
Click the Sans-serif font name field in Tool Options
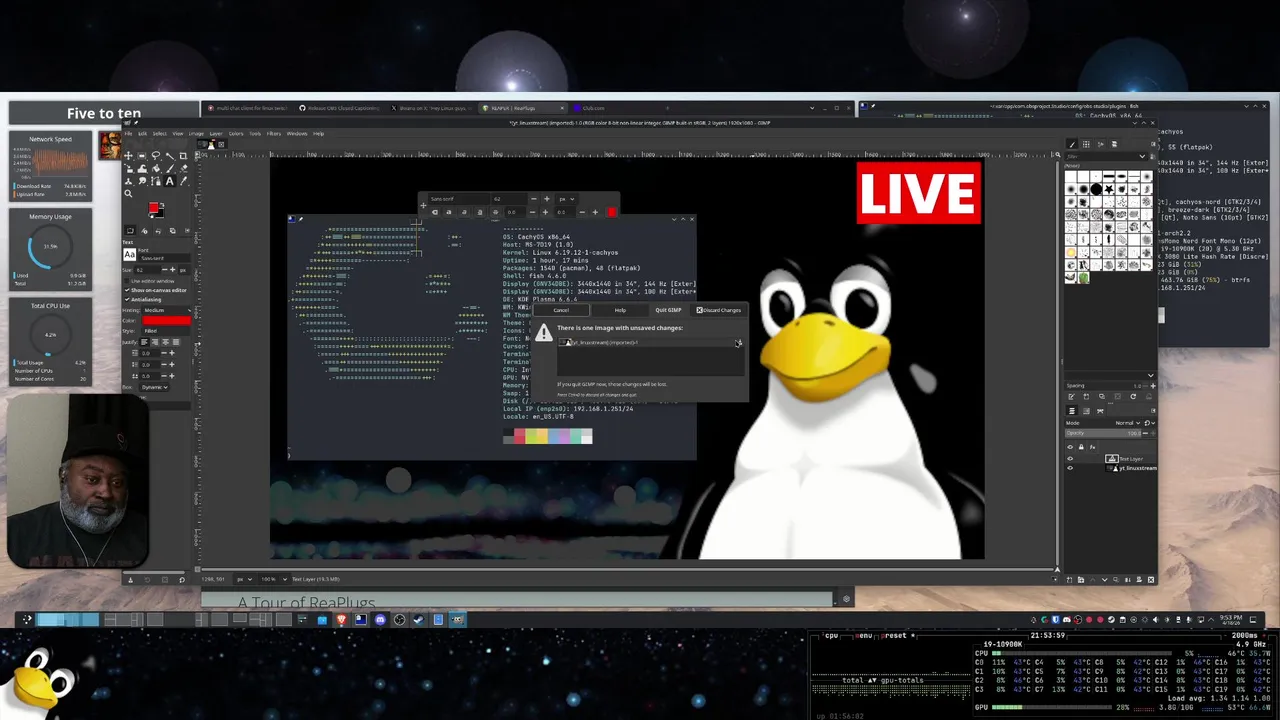pos(165,258)
